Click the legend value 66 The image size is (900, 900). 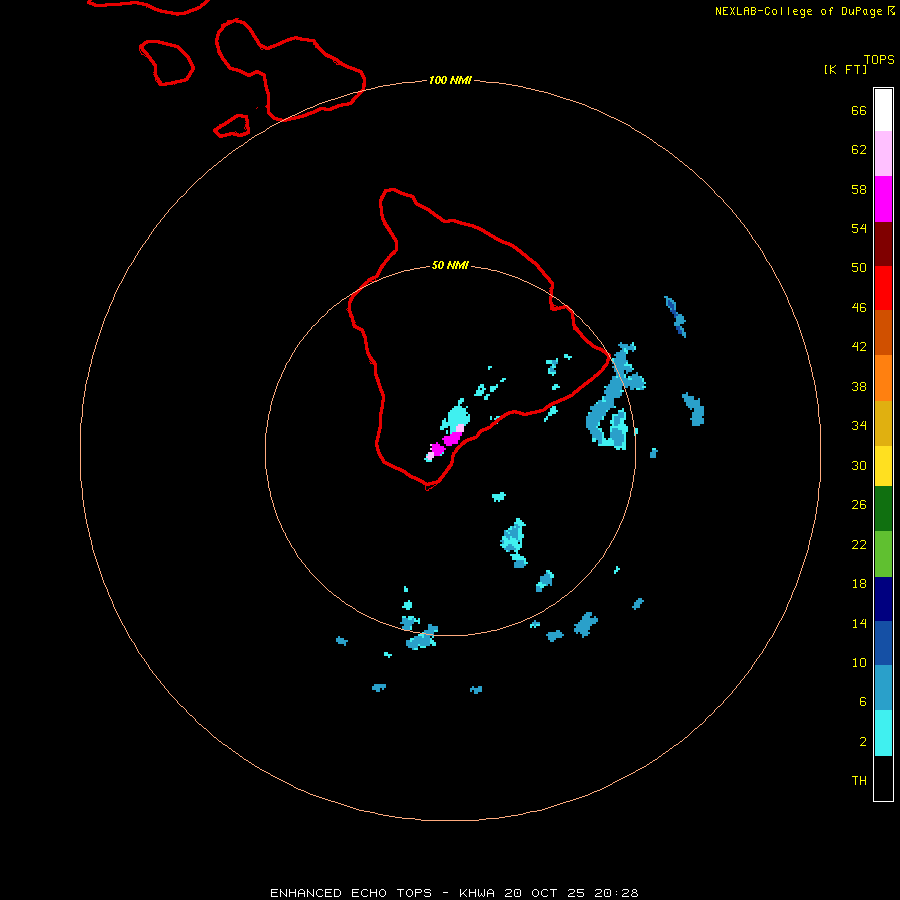click(859, 110)
